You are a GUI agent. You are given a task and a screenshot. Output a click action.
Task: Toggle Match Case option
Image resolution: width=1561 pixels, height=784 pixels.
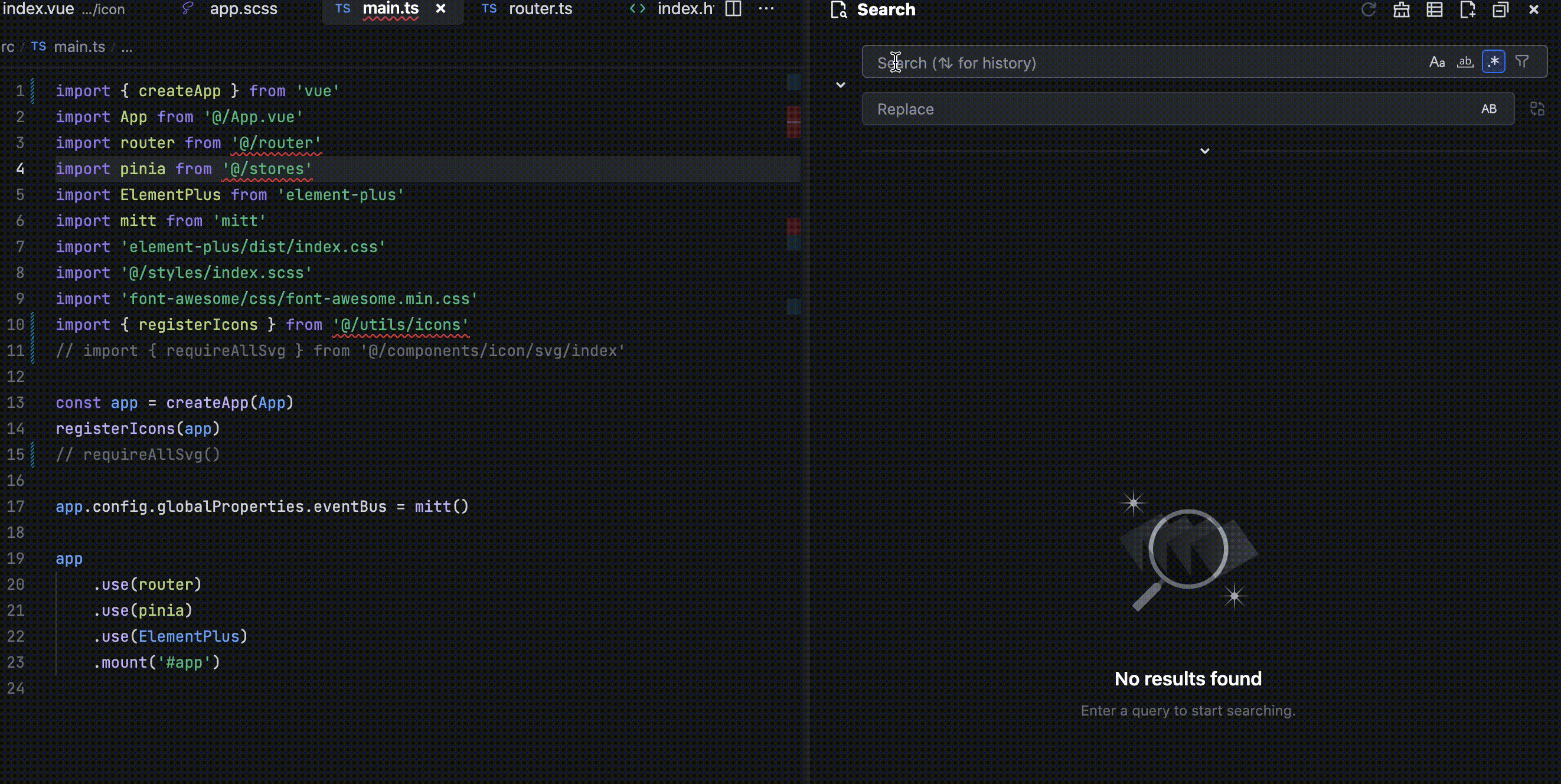[1437, 62]
